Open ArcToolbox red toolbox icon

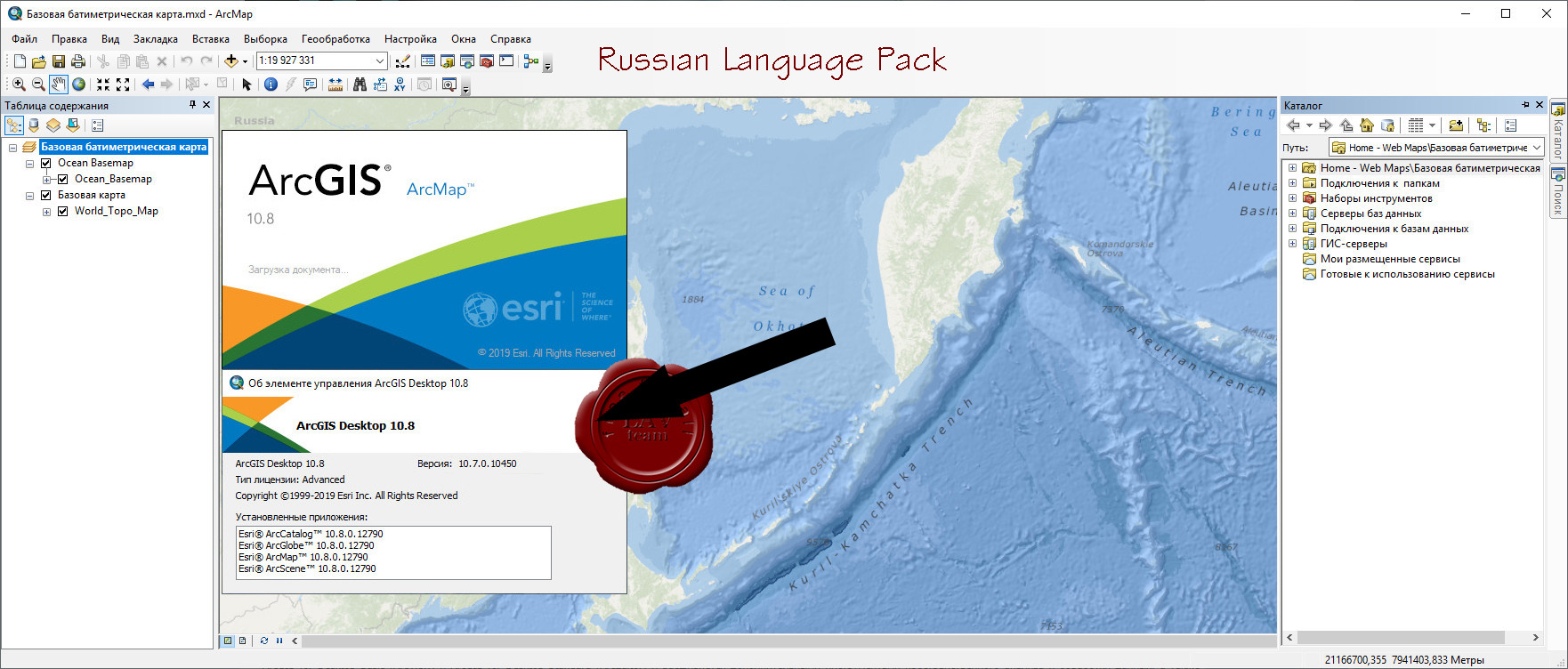pyautogui.click(x=487, y=61)
